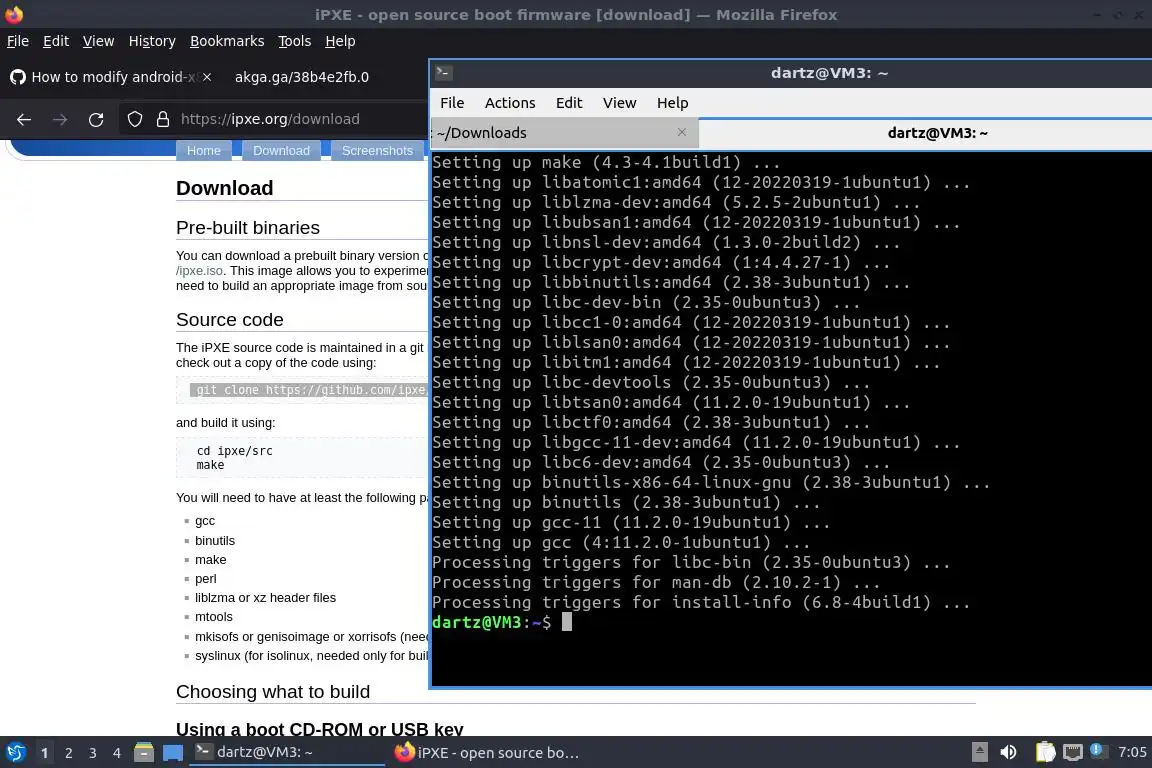Screen dimensions: 1152x768
Task: Click the Firefox back arrow button
Action: coord(24,119)
